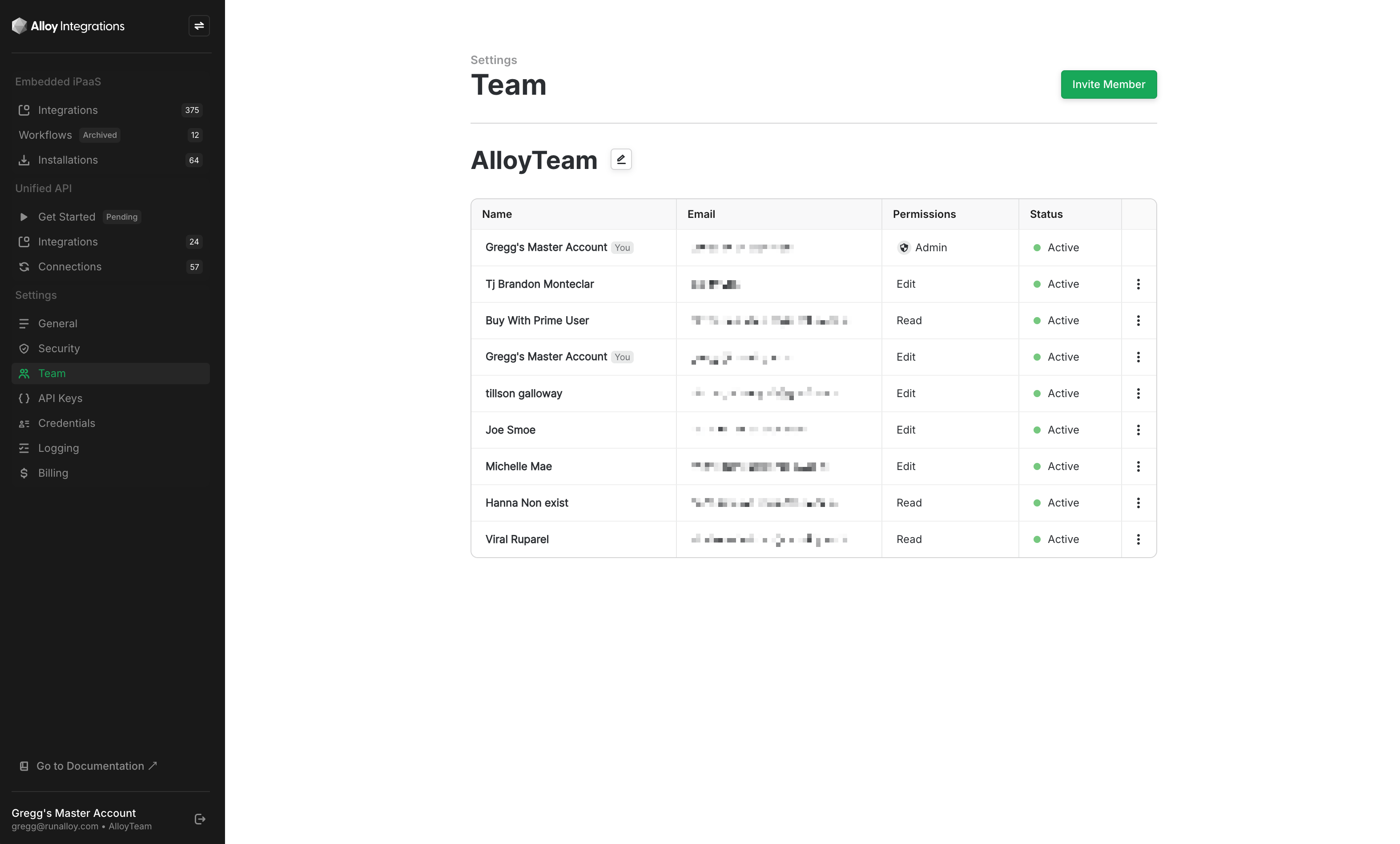Click the Admin shield icon in permissions
Image resolution: width=1400 pixels, height=844 pixels.
pos(903,248)
